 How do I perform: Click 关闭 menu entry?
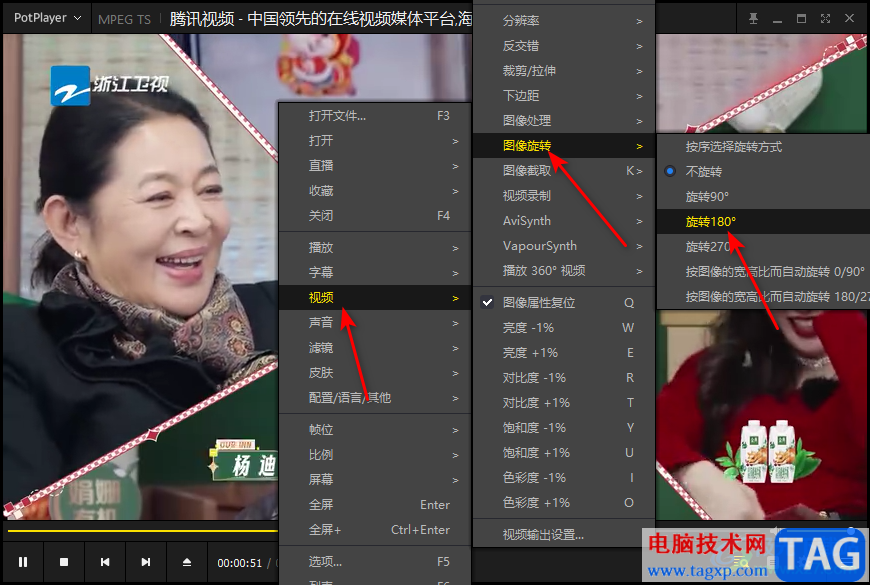point(375,215)
